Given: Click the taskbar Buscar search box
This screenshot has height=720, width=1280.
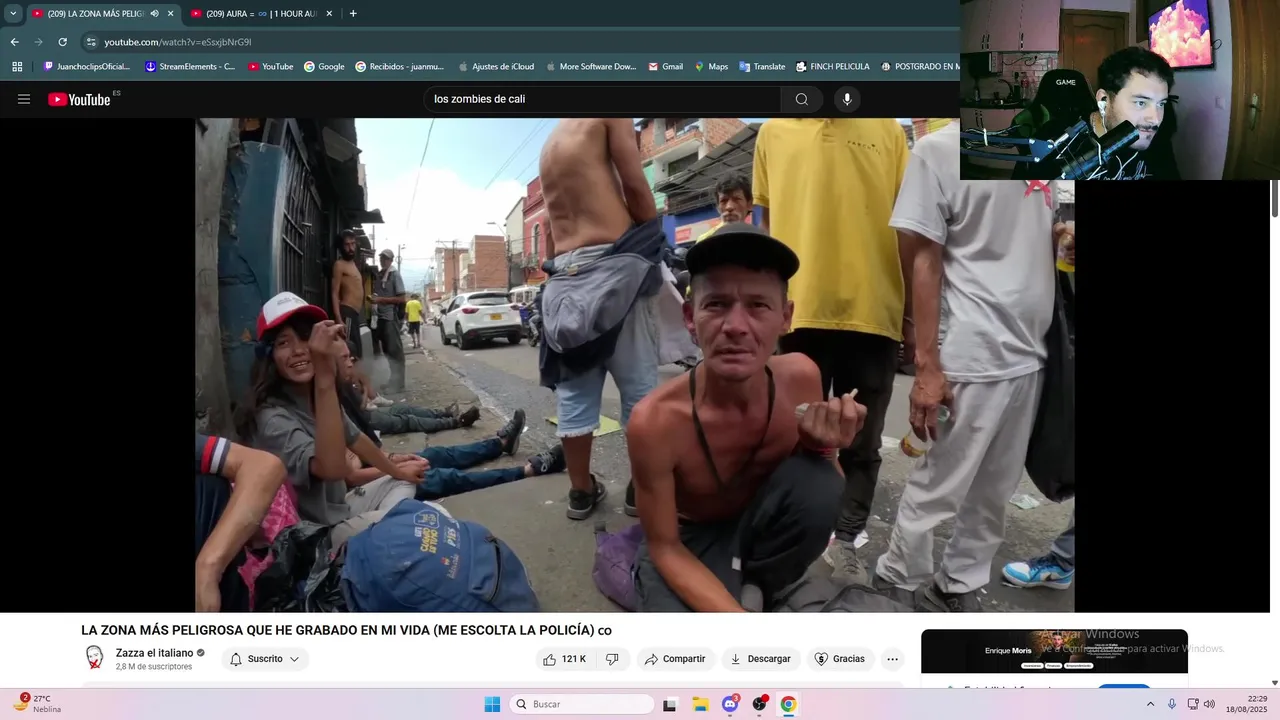Looking at the screenshot, I should (x=582, y=704).
